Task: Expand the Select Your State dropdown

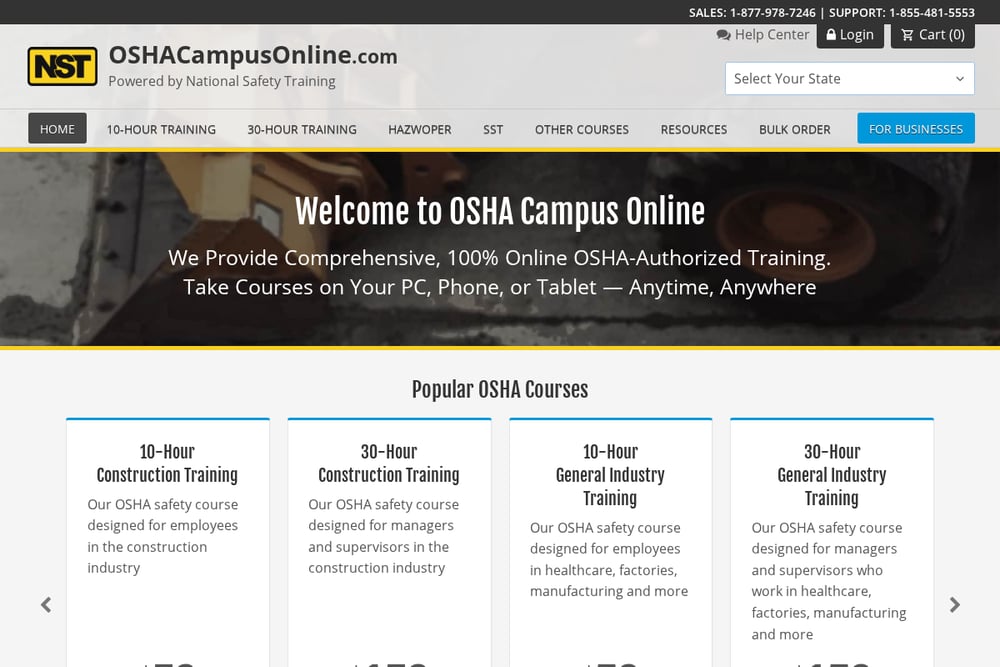Action: [849, 78]
